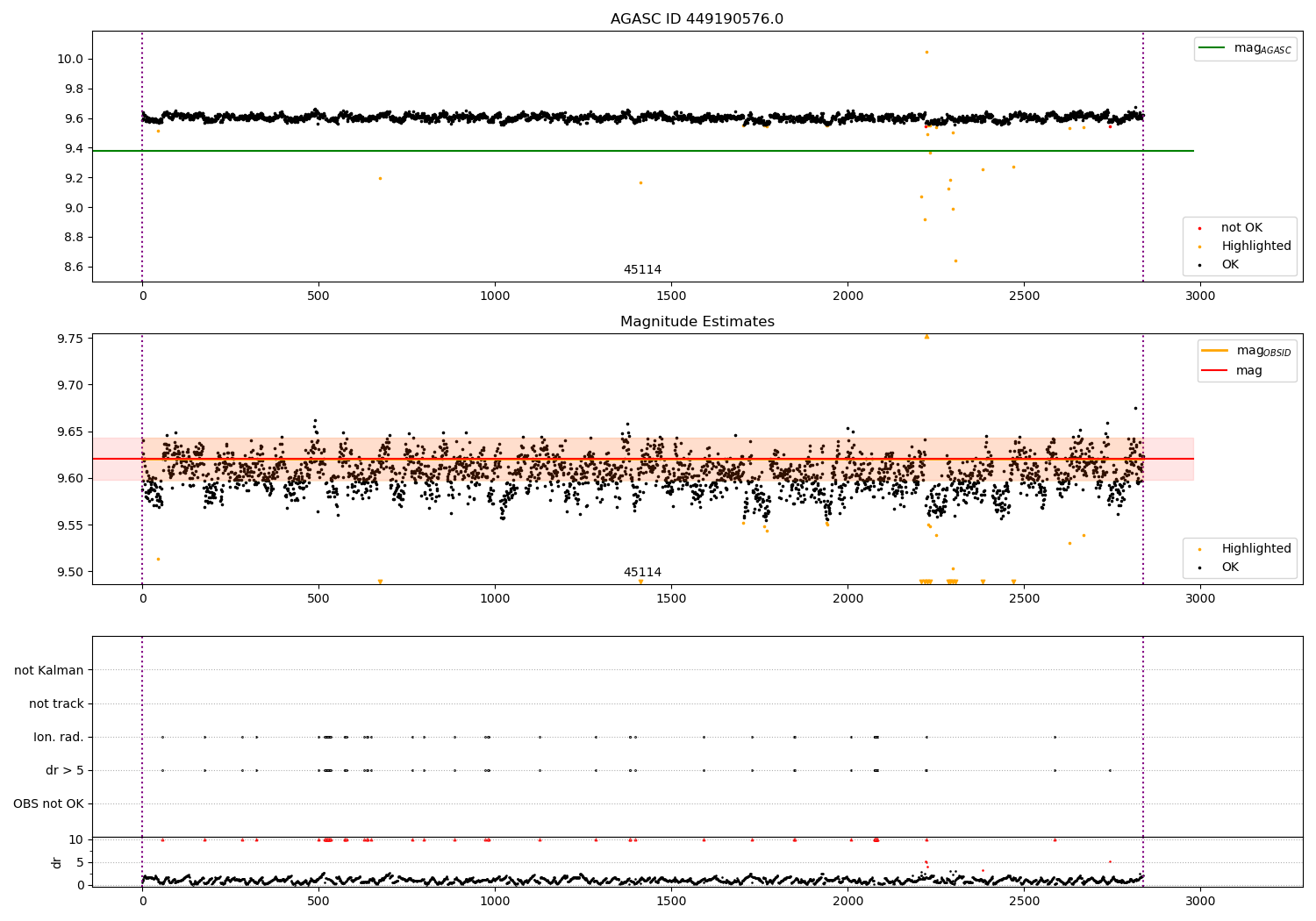Click the '3000' x-tick under the top plot
This screenshot has width=1316, height=921.
(x=1200, y=296)
